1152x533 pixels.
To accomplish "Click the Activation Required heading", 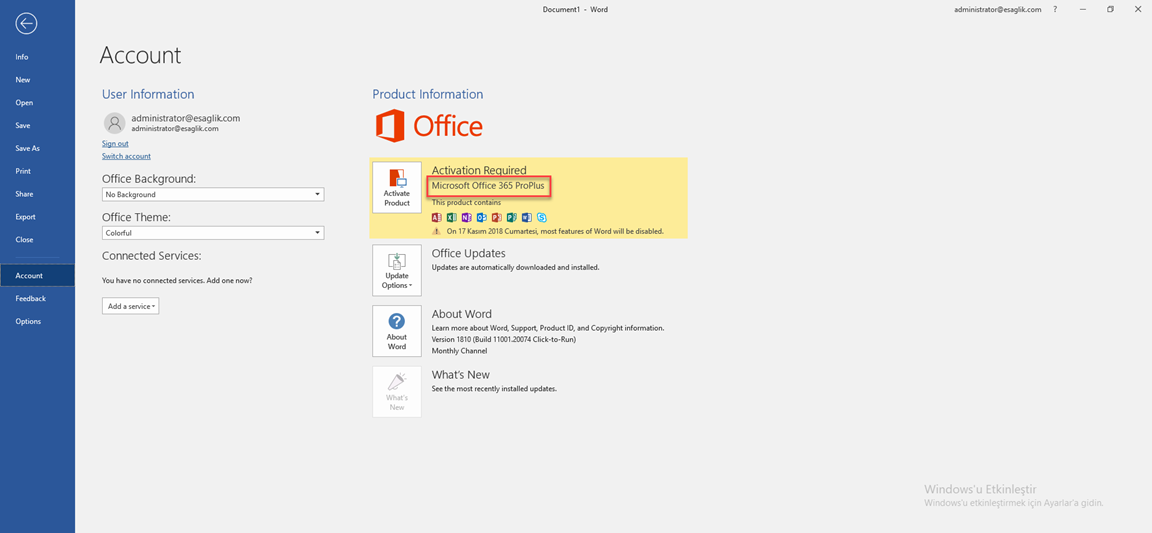I will (479, 171).
